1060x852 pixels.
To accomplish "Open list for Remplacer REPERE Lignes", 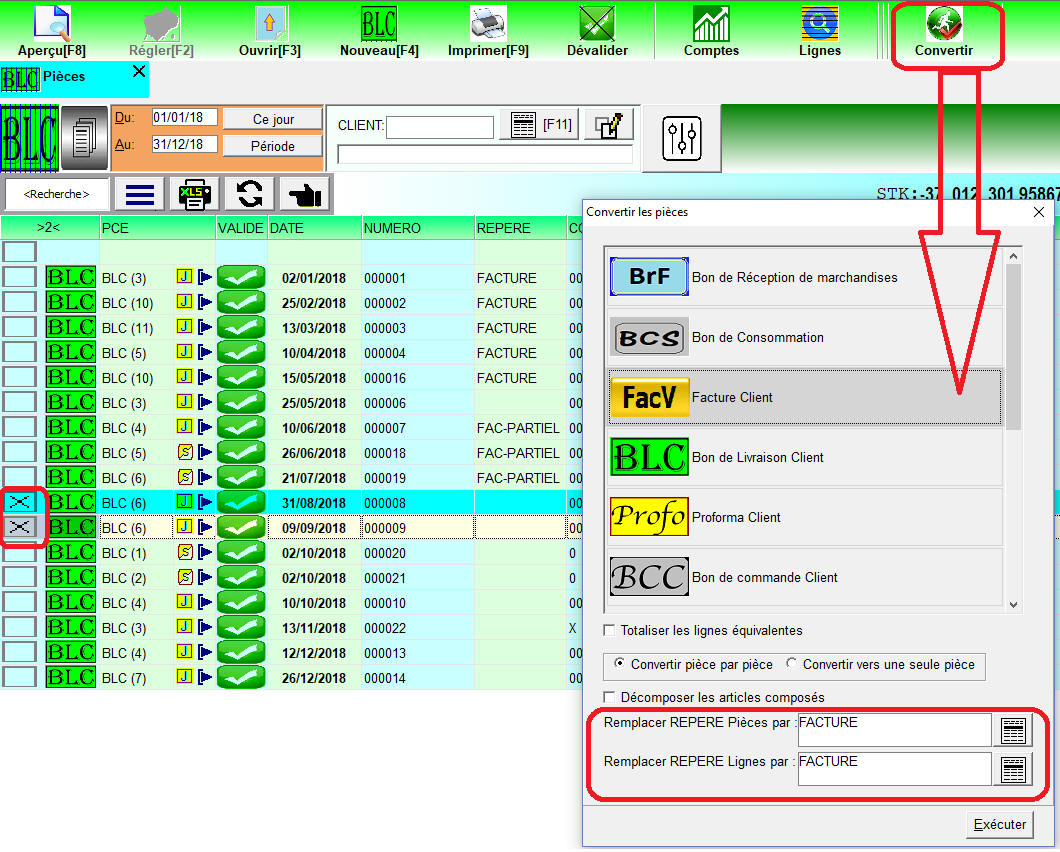I will coord(1013,769).
